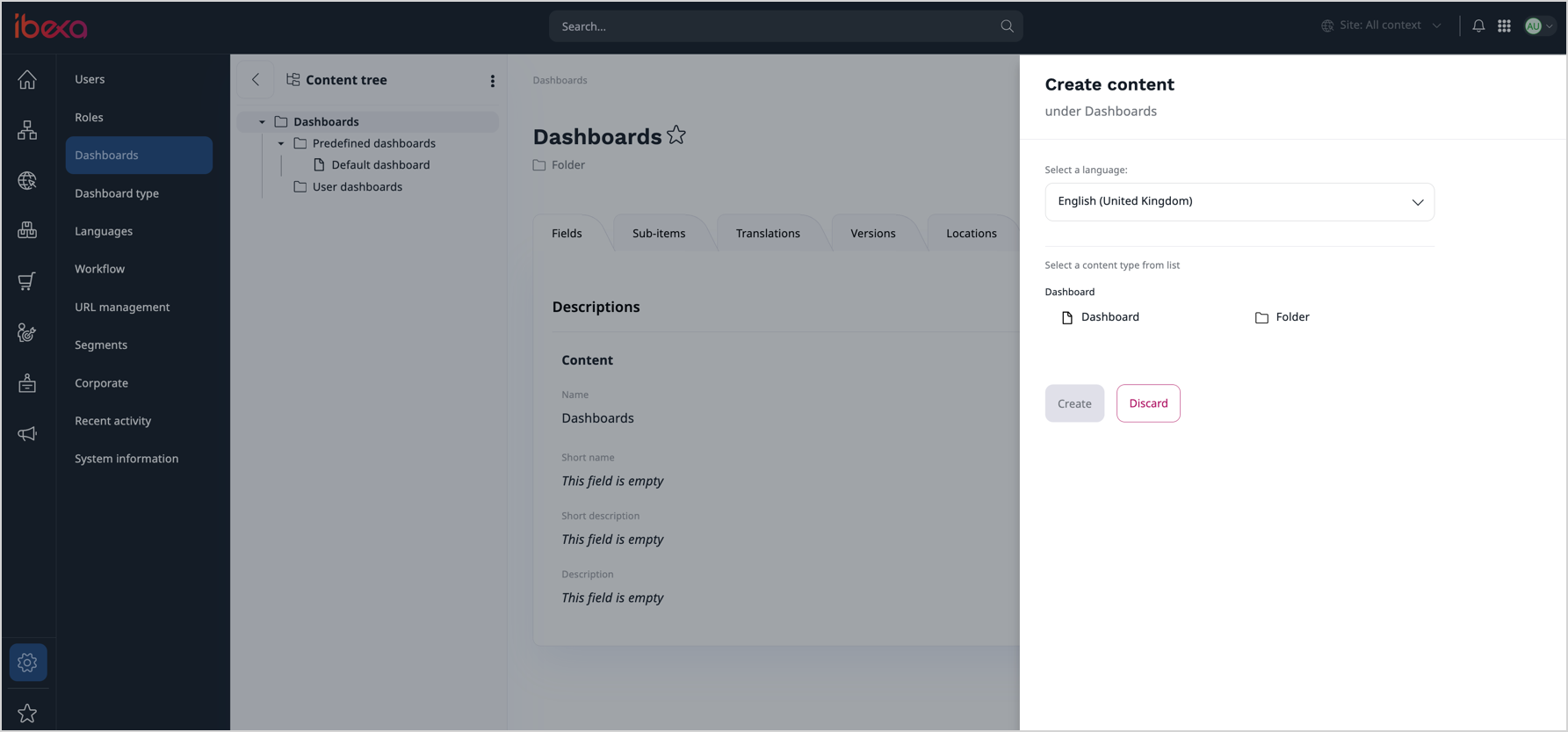The width and height of the screenshot is (1568, 732).
Task: Open the home dashboard icon in sidebar
Action: click(27, 80)
